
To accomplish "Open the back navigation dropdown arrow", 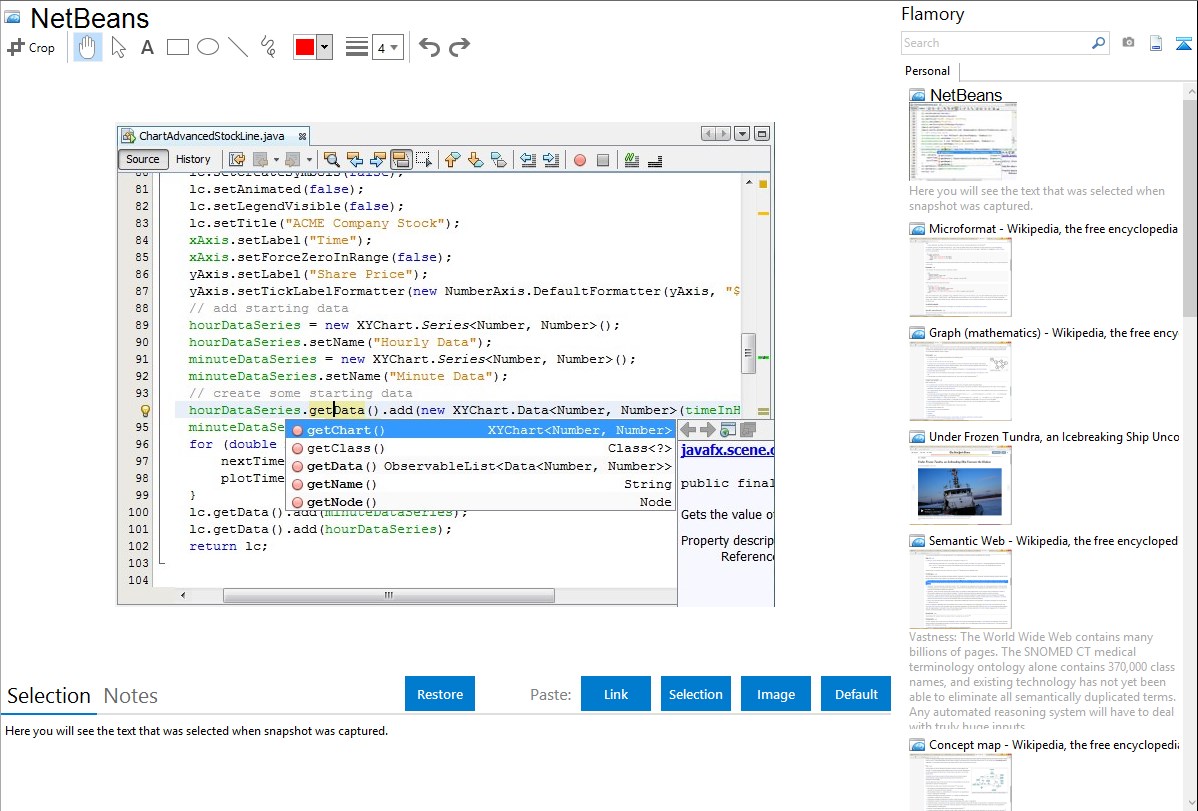I will [277, 160].
